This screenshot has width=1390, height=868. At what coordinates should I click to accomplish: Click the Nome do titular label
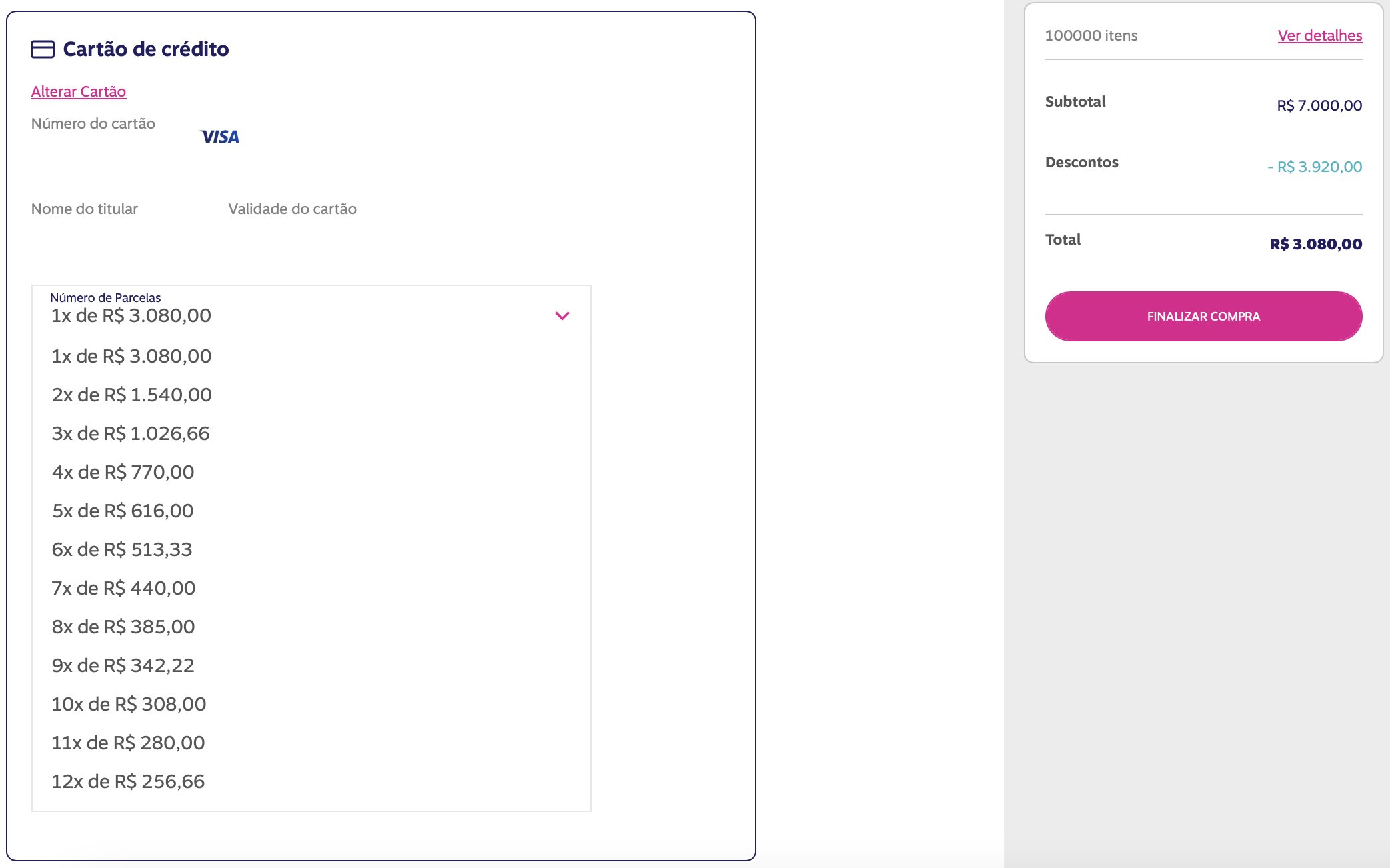[x=85, y=209]
